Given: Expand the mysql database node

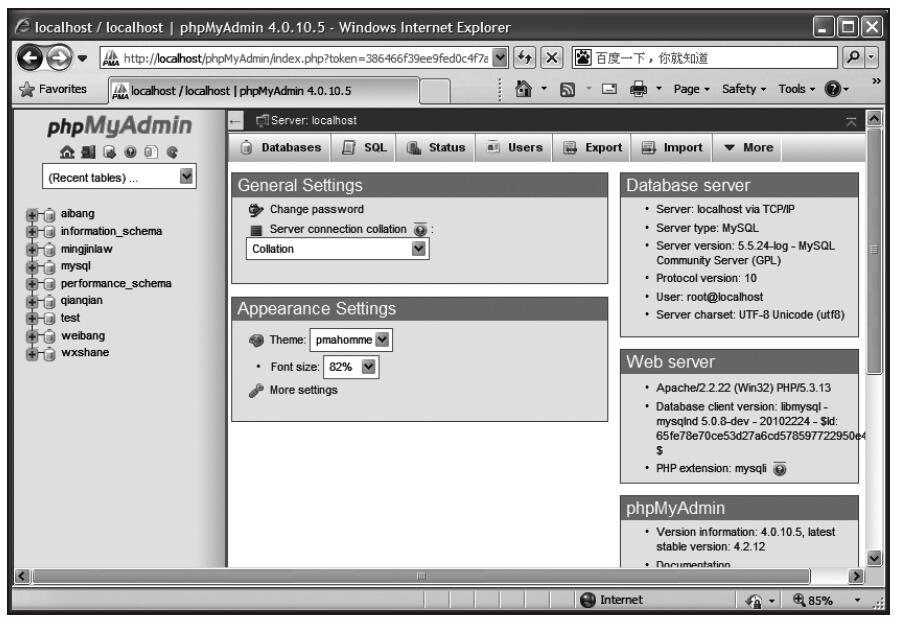Looking at the screenshot, I should pos(32,266).
